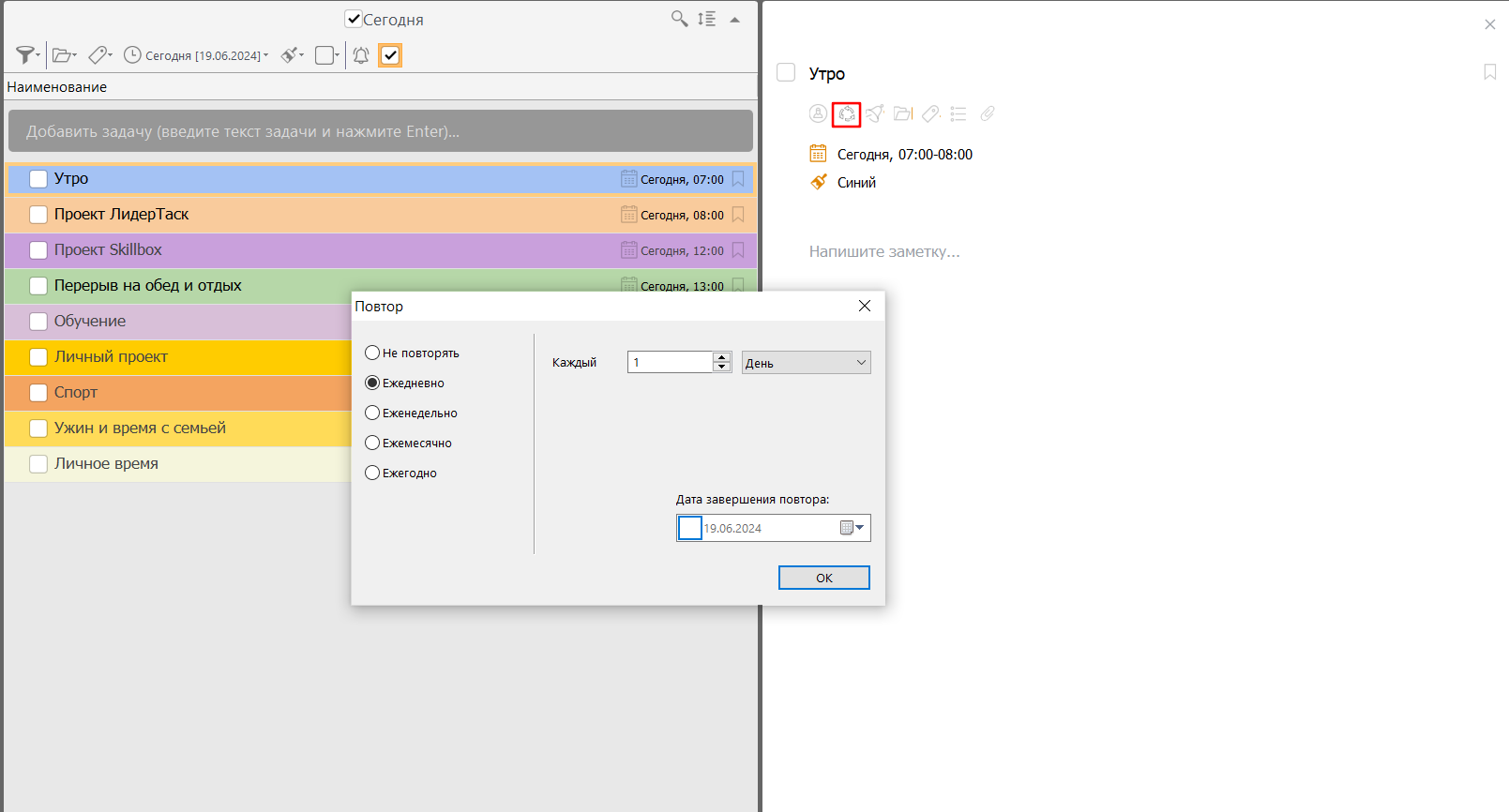Check the Утро task checkbox in the list

point(38,179)
